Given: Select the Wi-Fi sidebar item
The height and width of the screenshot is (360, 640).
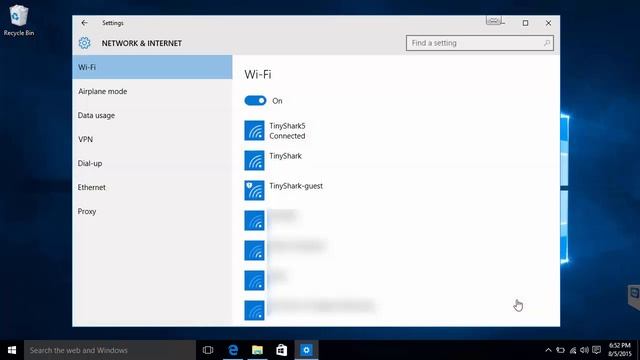Looking at the screenshot, I should [152, 67].
